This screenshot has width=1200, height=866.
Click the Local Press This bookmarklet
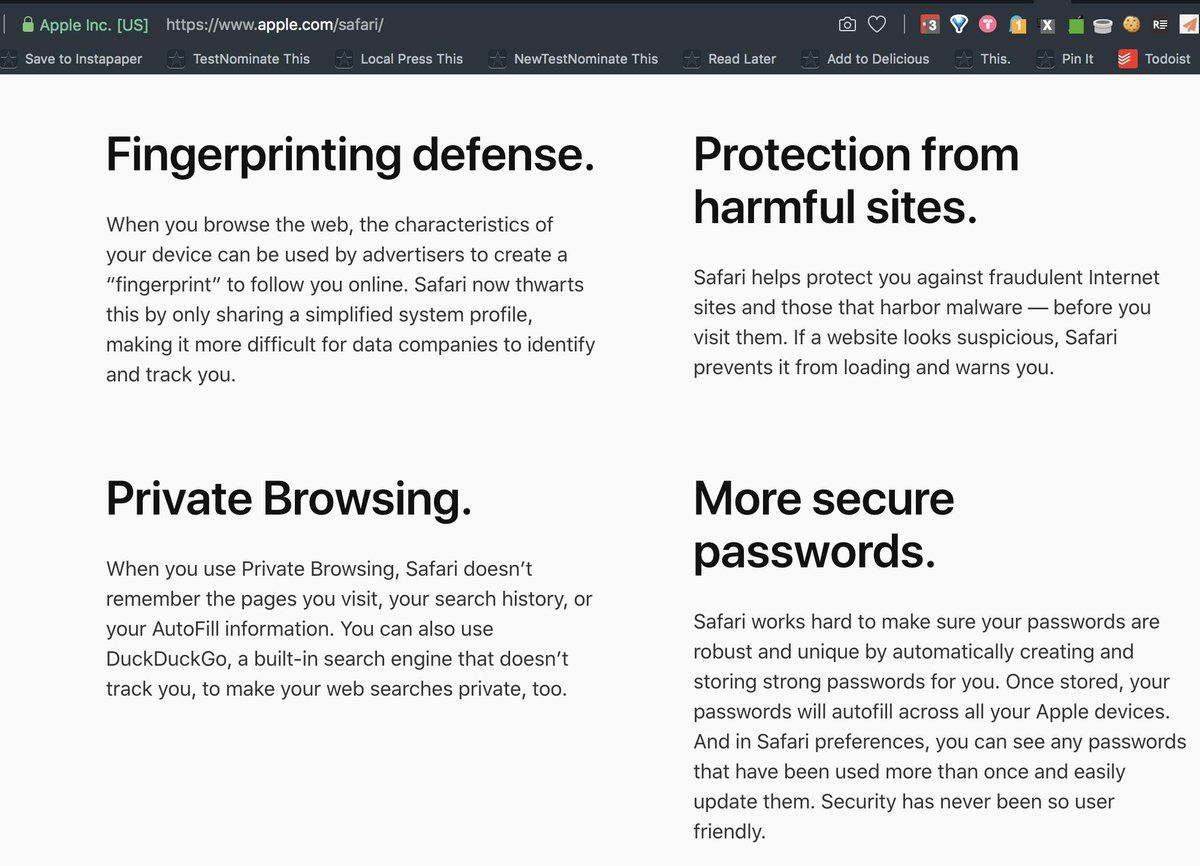[x=399, y=59]
